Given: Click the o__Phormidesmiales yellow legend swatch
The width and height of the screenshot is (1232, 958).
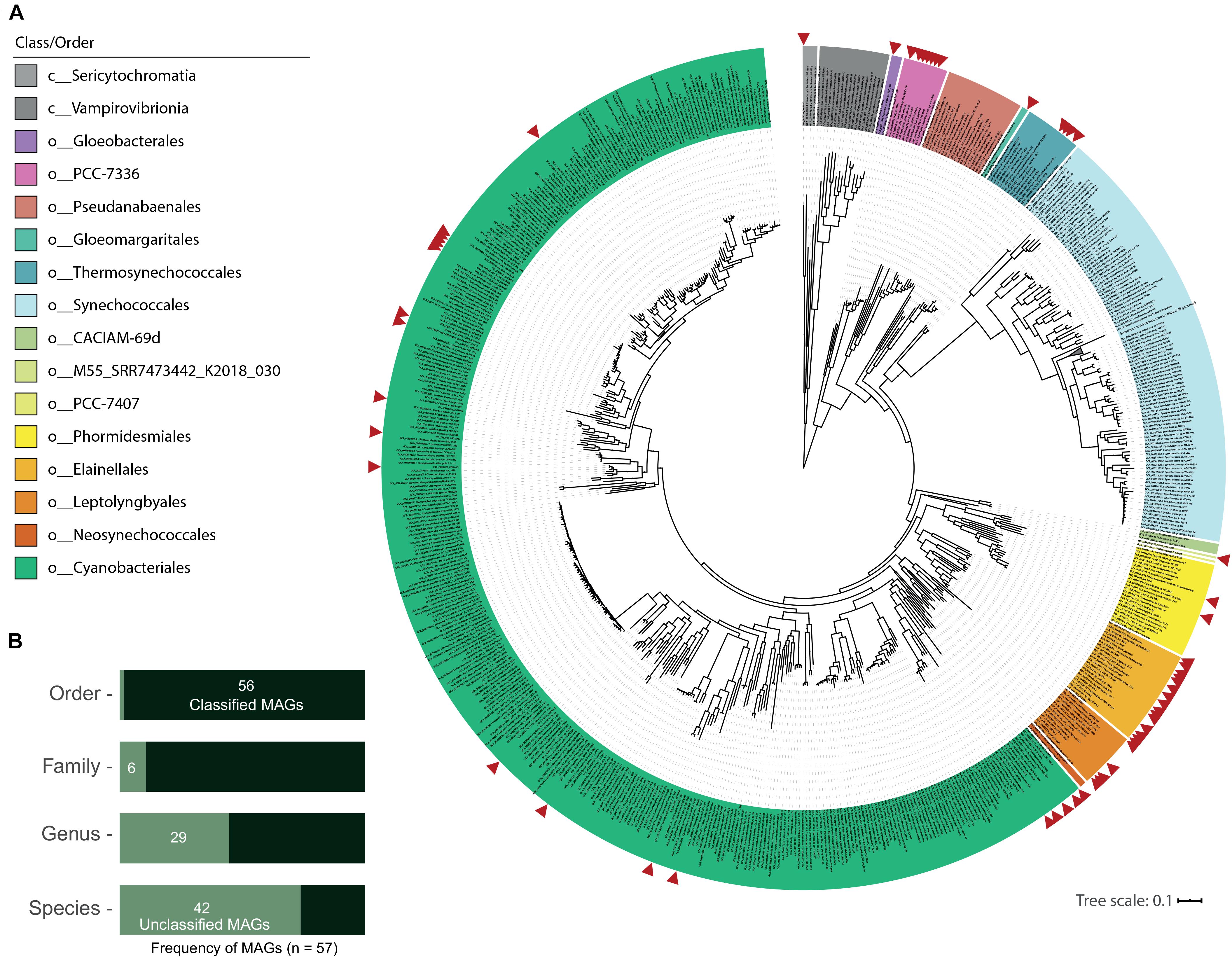Looking at the screenshot, I should pyautogui.click(x=26, y=436).
